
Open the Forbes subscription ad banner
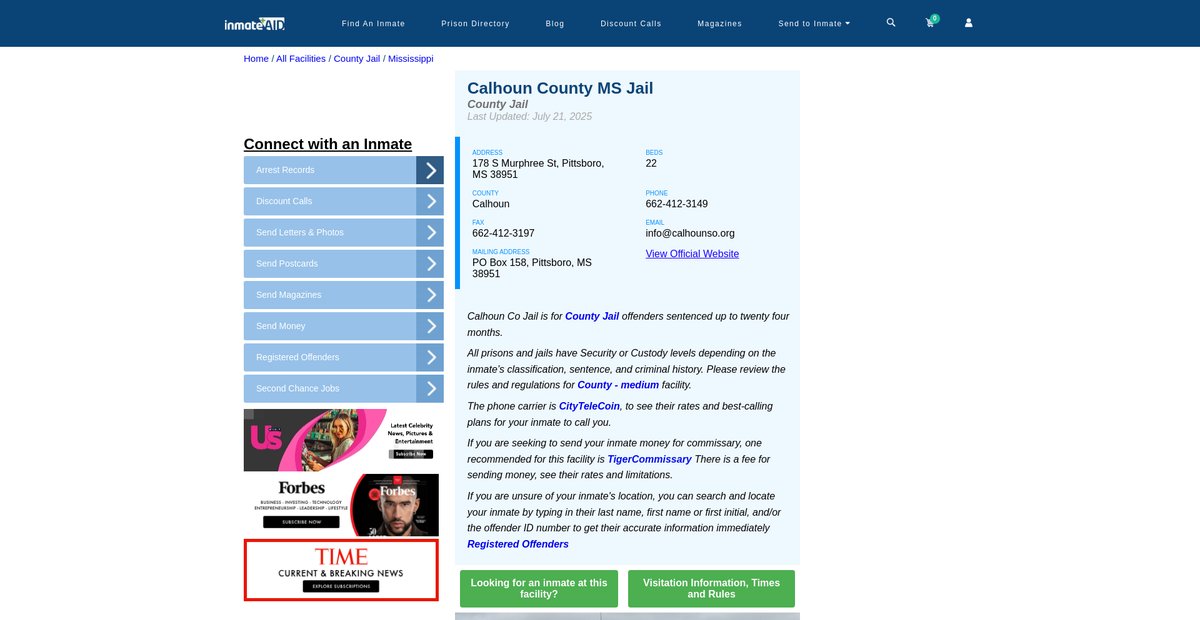(x=341, y=505)
